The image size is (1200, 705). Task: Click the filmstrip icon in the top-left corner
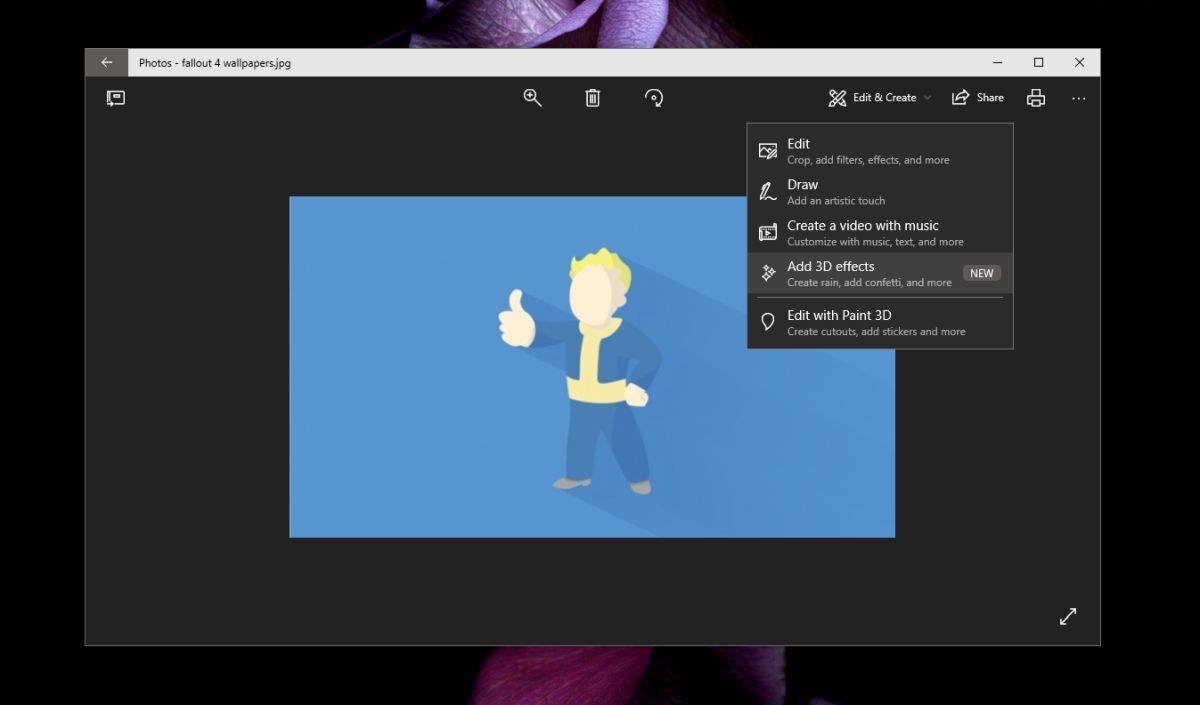click(115, 97)
